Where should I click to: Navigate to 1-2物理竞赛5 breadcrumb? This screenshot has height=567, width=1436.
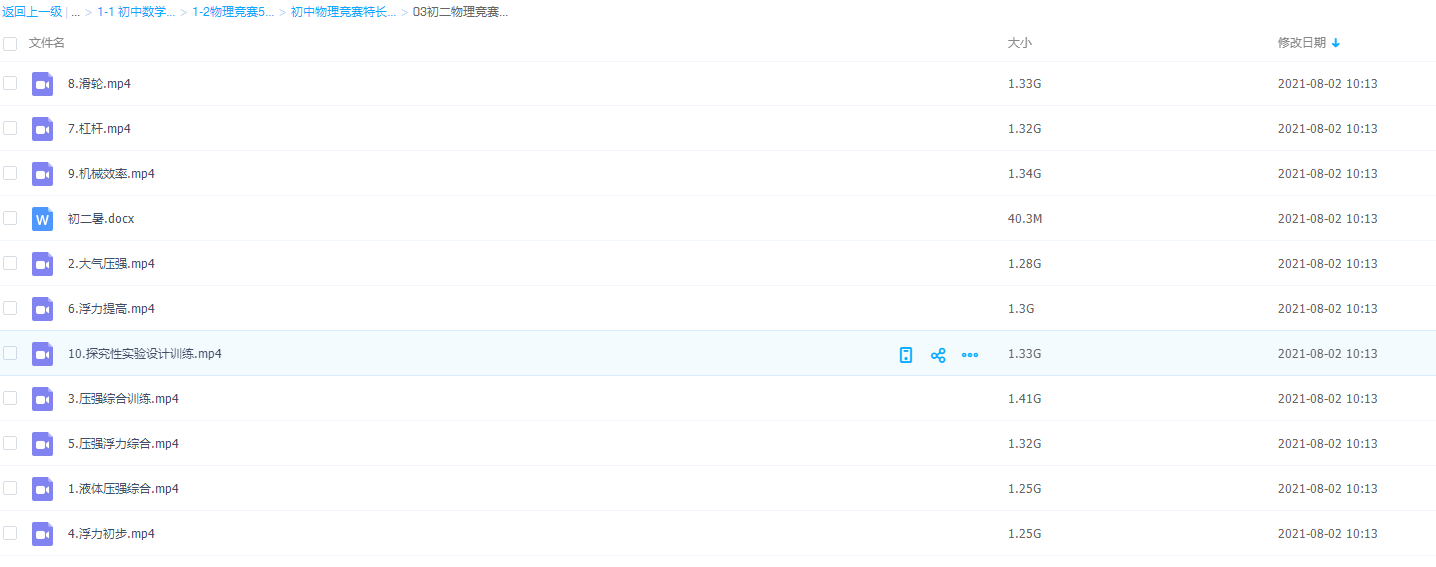pyautogui.click(x=233, y=12)
